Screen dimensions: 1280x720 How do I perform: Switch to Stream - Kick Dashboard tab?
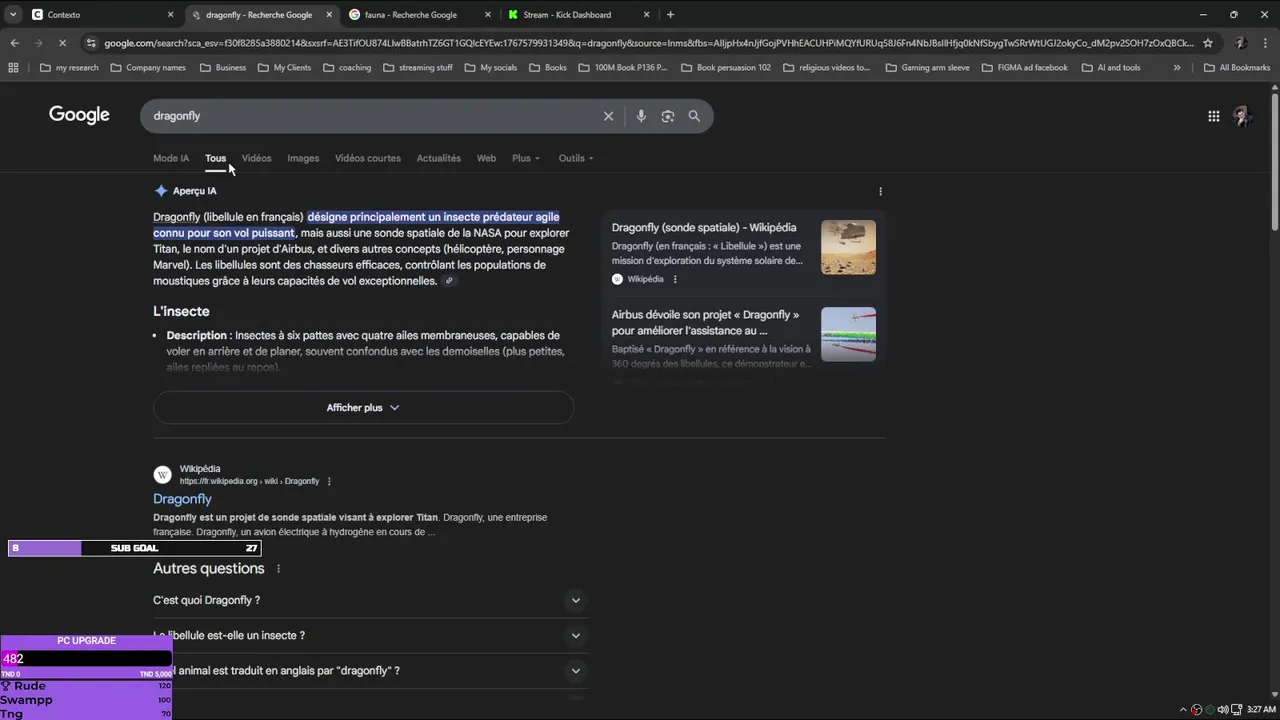click(578, 15)
